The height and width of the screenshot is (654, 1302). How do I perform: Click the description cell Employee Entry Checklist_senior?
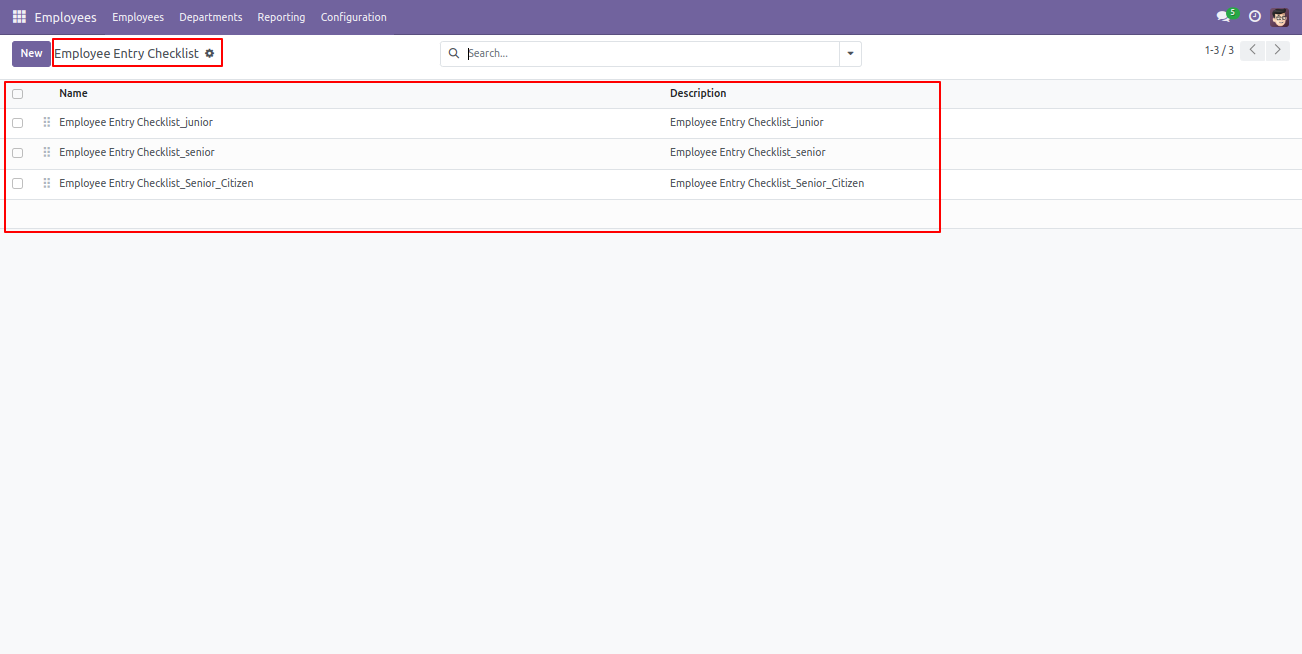(748, 152)
